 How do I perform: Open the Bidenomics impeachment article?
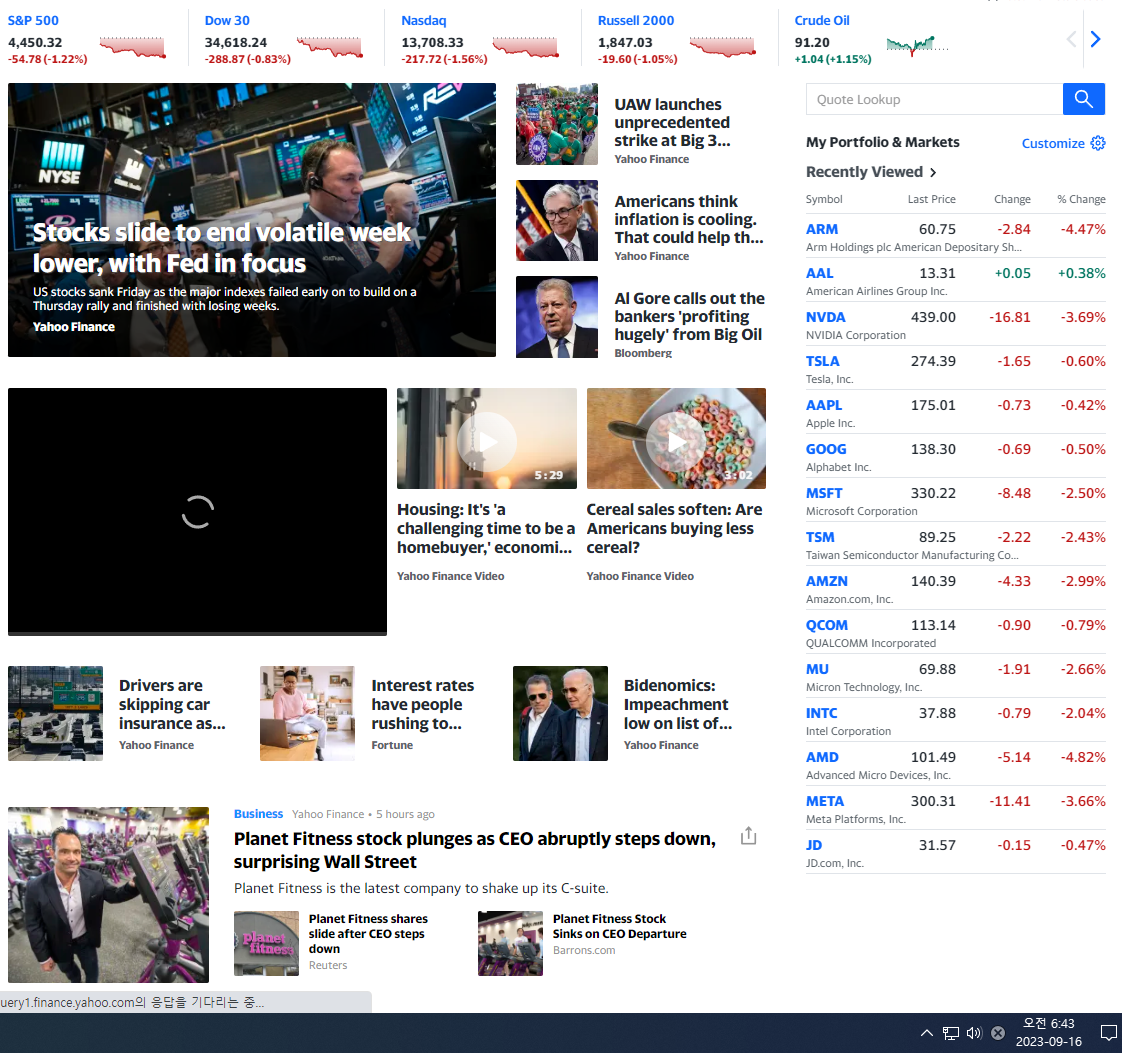click(x=678, y=704)
